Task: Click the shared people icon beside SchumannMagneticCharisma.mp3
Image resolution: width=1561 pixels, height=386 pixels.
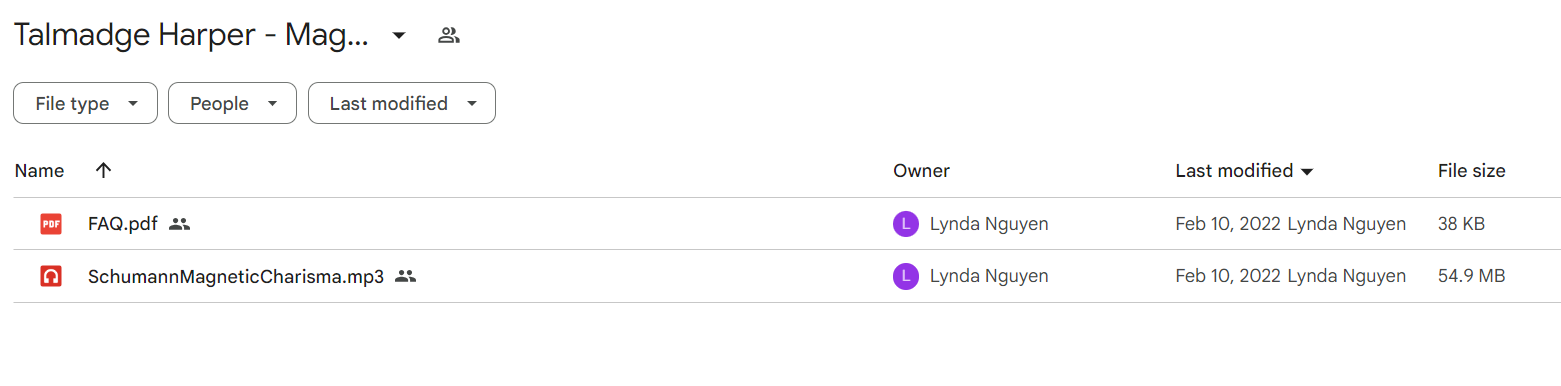Action: coord(405,277)
